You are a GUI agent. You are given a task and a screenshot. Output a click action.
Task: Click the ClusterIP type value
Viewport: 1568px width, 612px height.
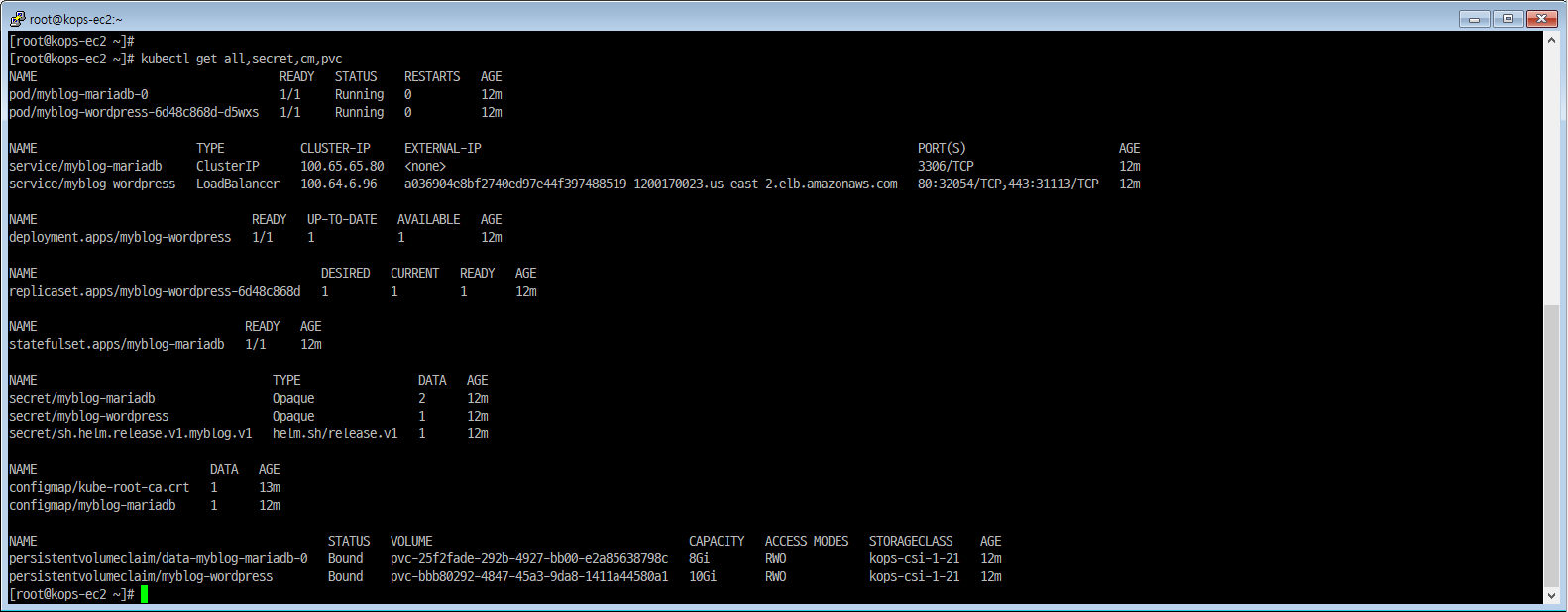tap(228, 166)
